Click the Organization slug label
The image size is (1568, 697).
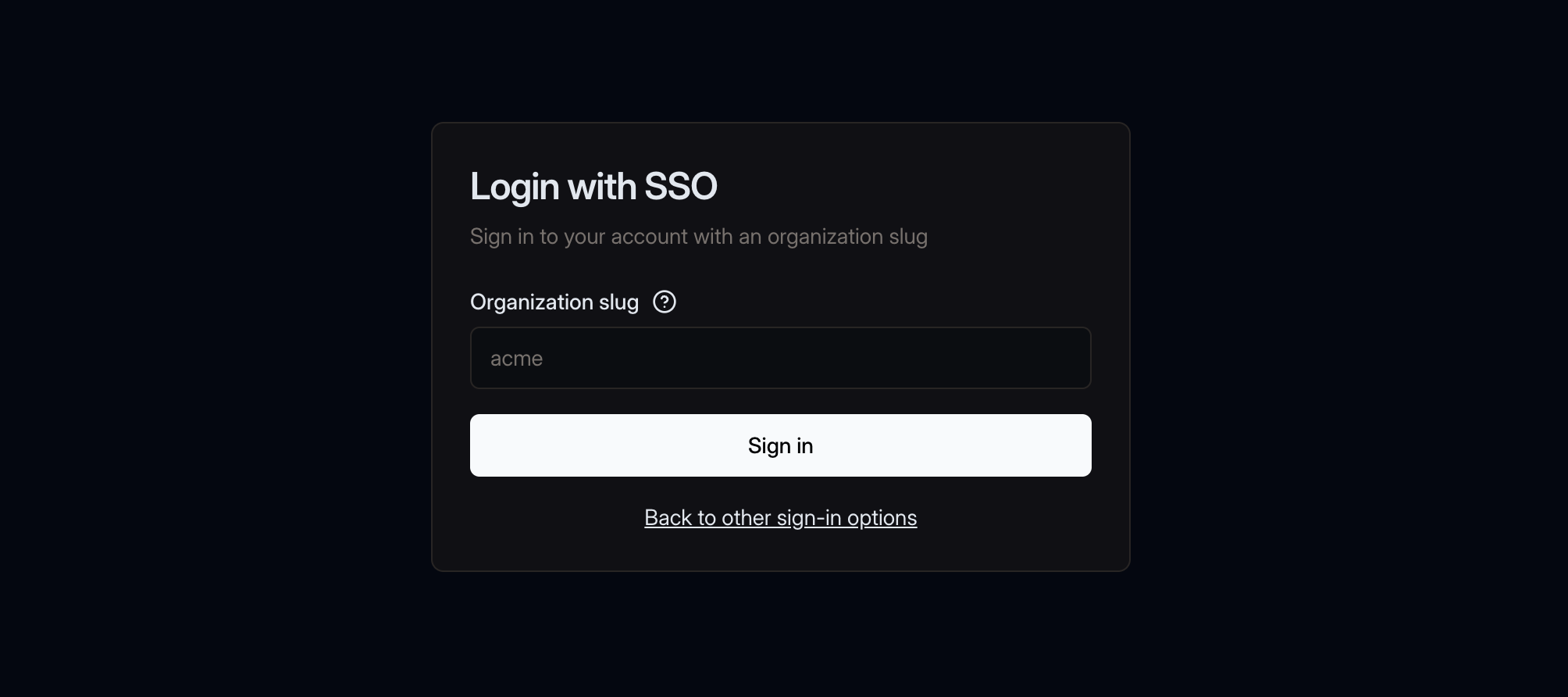pyautogui.click(x=554, y=302)
